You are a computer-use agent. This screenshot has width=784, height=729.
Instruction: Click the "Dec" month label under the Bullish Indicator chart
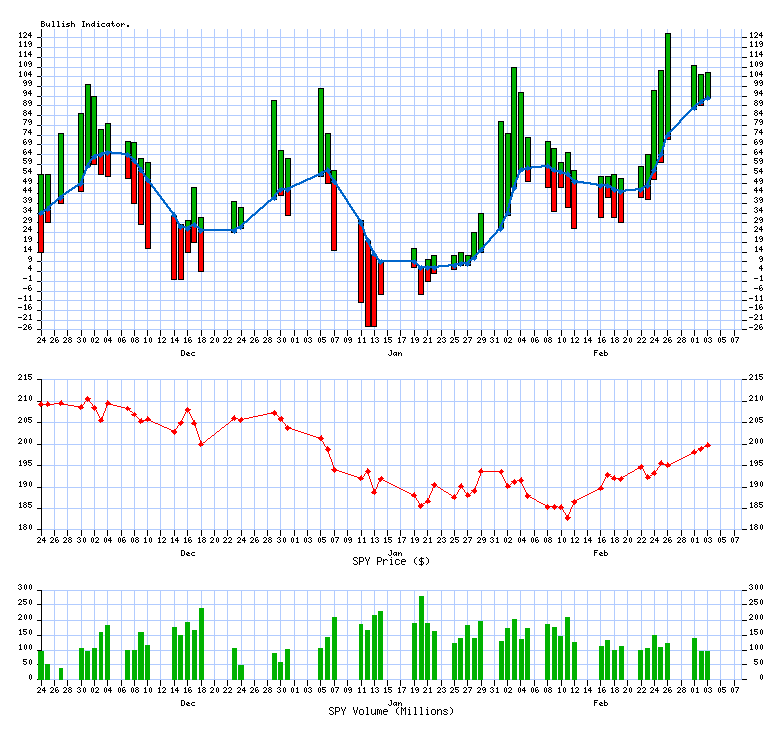[187, 354]
